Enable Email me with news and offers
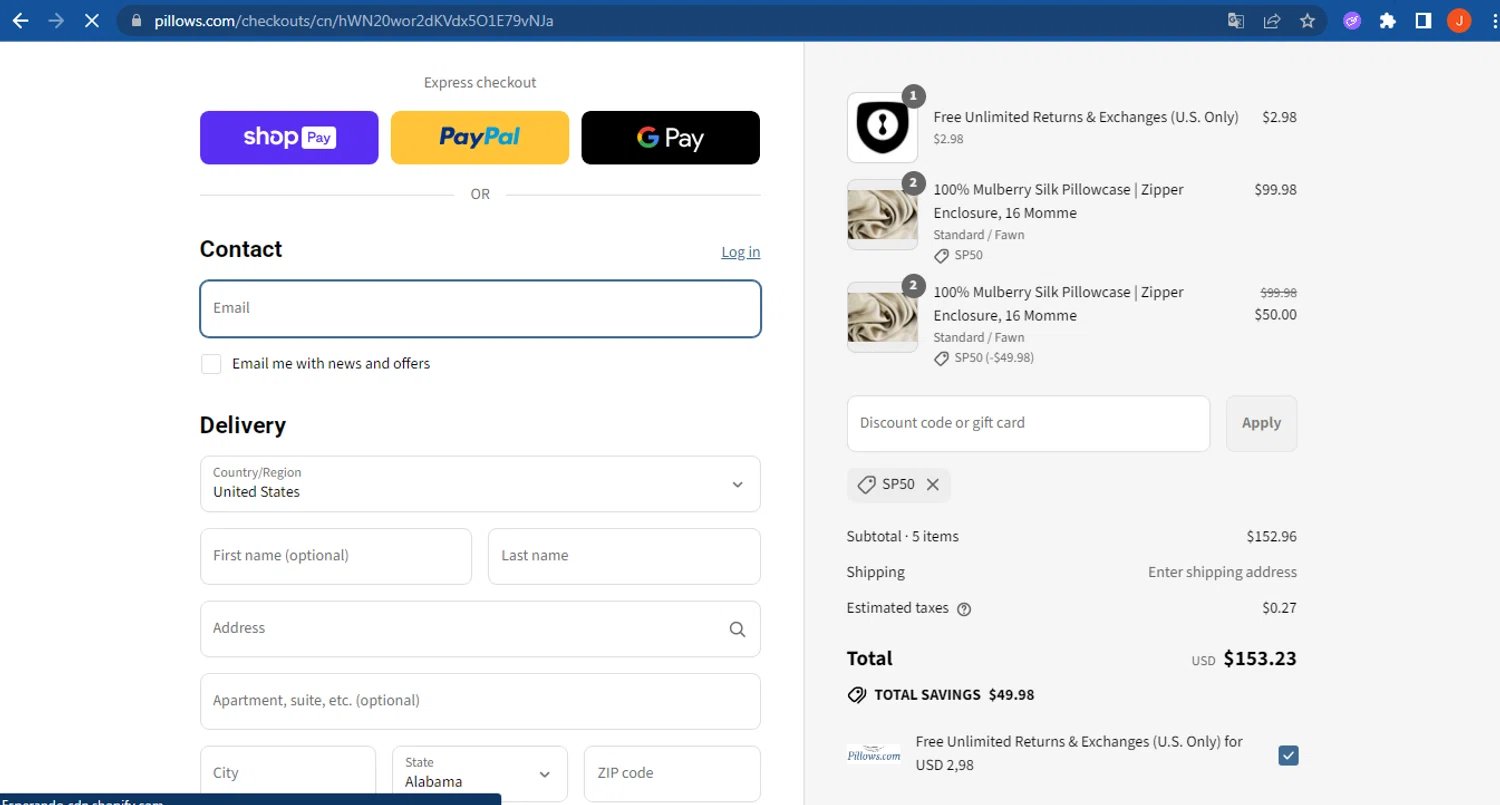This screenshot has width=1500, height=805. [211, 364]
